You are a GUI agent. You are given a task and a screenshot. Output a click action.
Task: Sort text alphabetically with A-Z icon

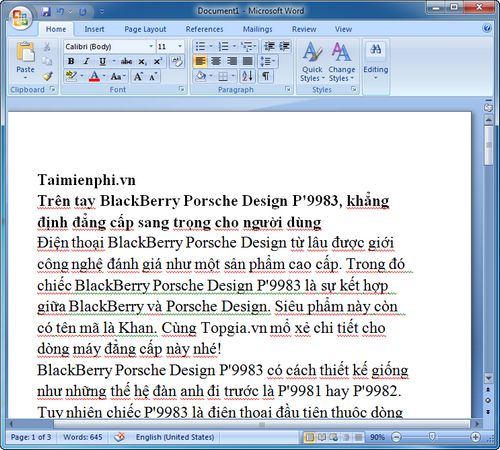tap(248, 76)
